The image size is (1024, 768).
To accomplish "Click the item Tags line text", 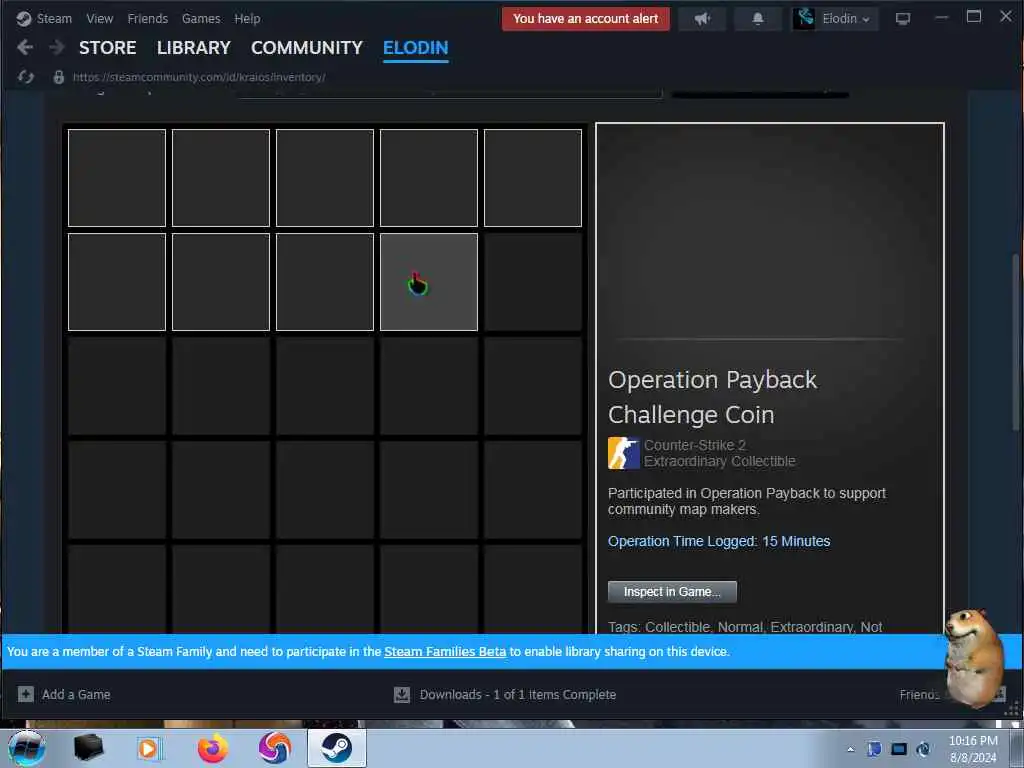I will (x=745, y=627).
